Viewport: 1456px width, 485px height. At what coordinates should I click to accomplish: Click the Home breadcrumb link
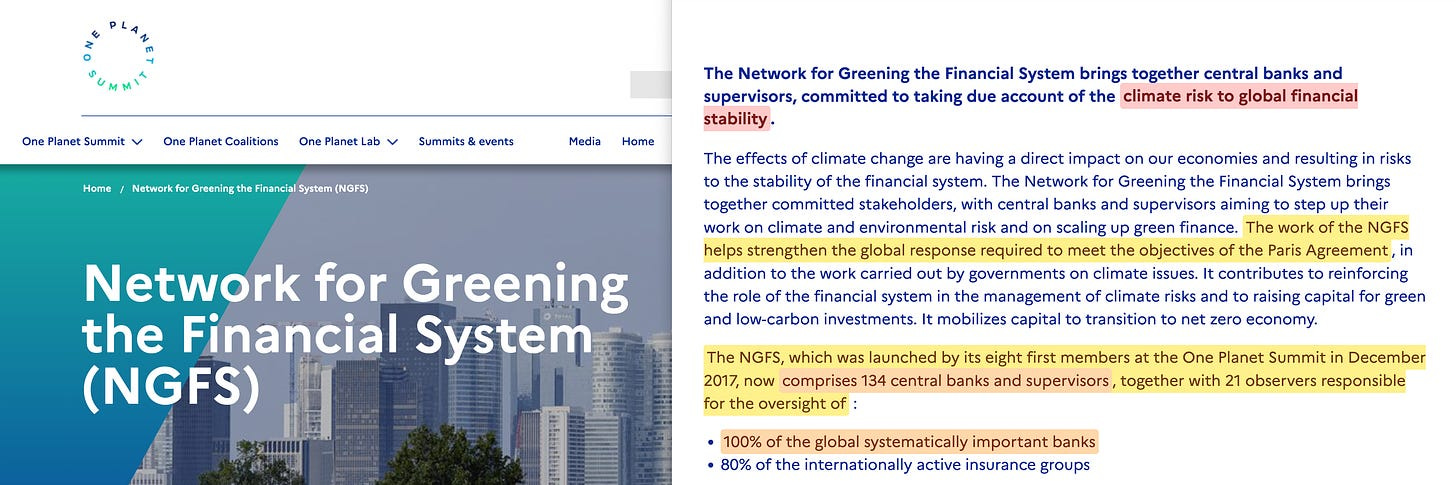click(x=97, y=189)
